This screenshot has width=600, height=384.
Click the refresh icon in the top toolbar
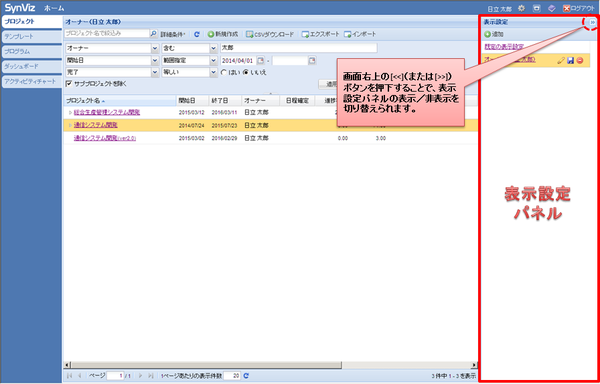click(197, 34)
